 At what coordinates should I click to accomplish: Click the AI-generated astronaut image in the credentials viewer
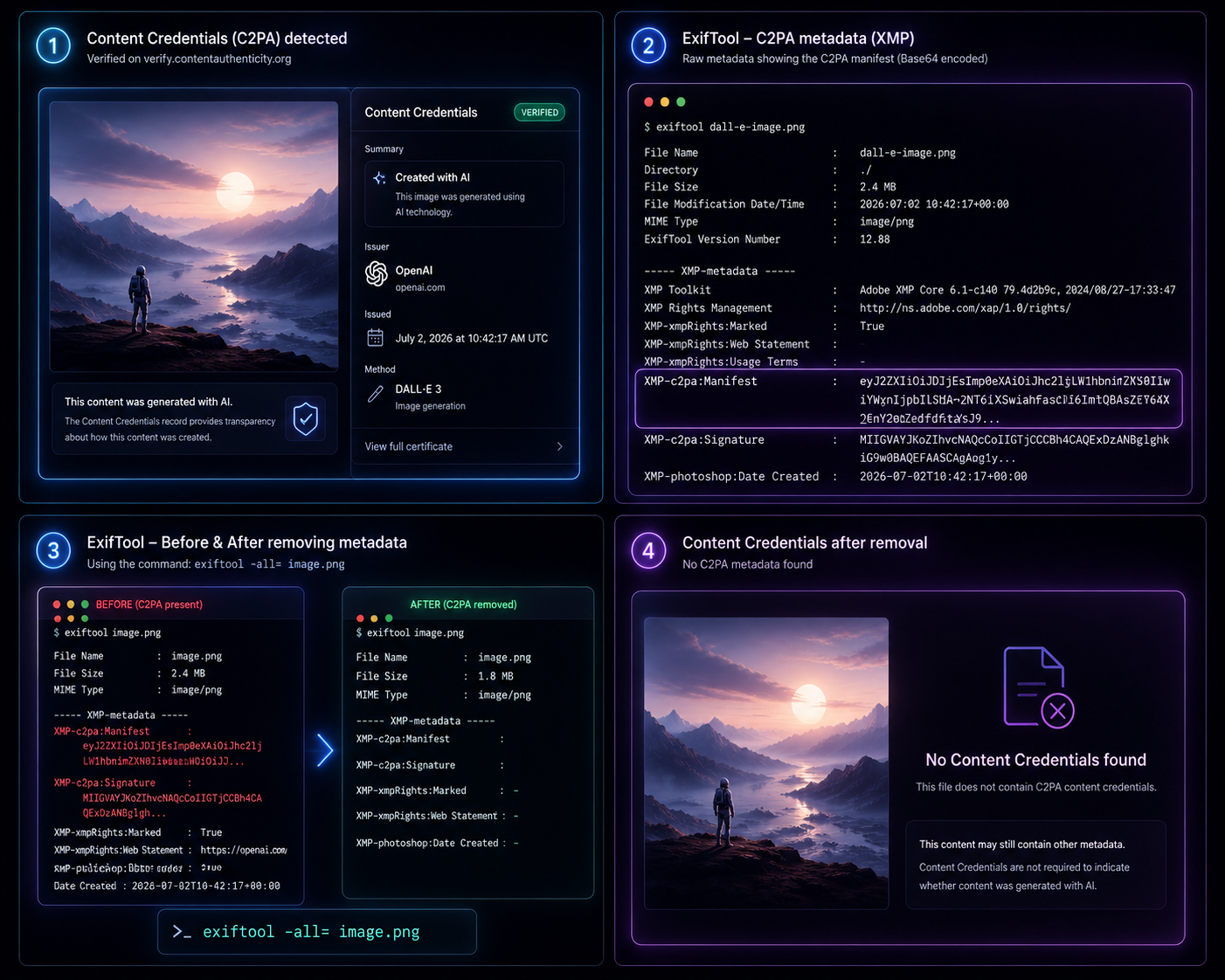[194, 236]
